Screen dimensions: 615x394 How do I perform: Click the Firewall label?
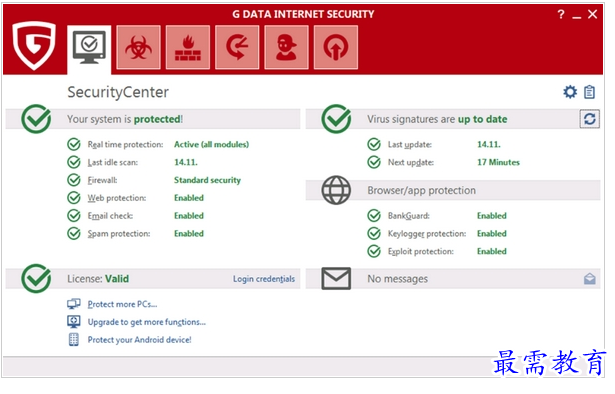point(102,180)
